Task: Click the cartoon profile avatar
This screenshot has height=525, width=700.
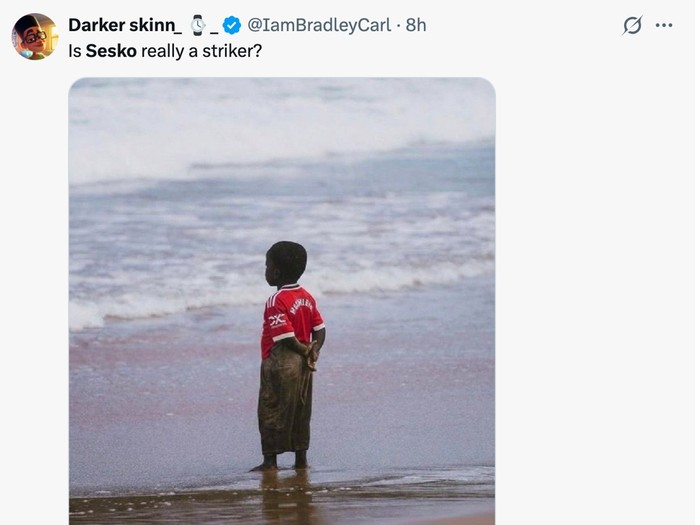Action: coord(34,36)
